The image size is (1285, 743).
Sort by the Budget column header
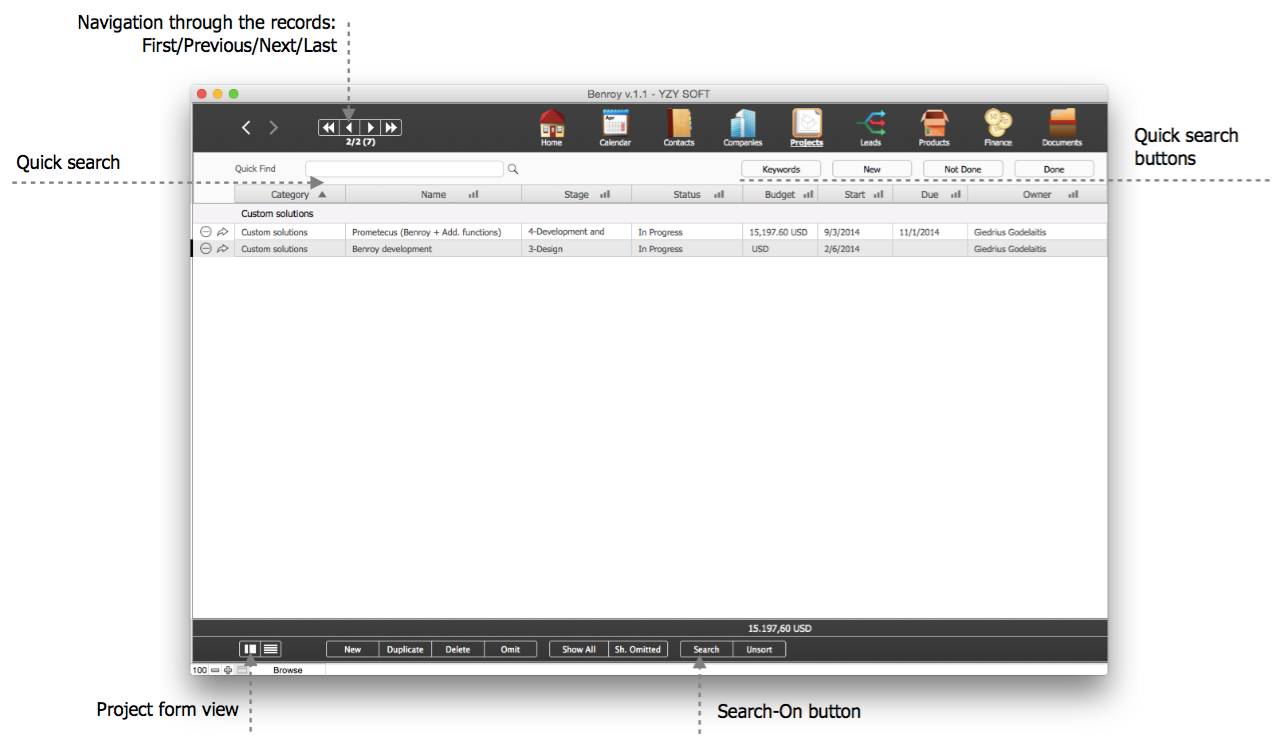(x=780, y=195)
